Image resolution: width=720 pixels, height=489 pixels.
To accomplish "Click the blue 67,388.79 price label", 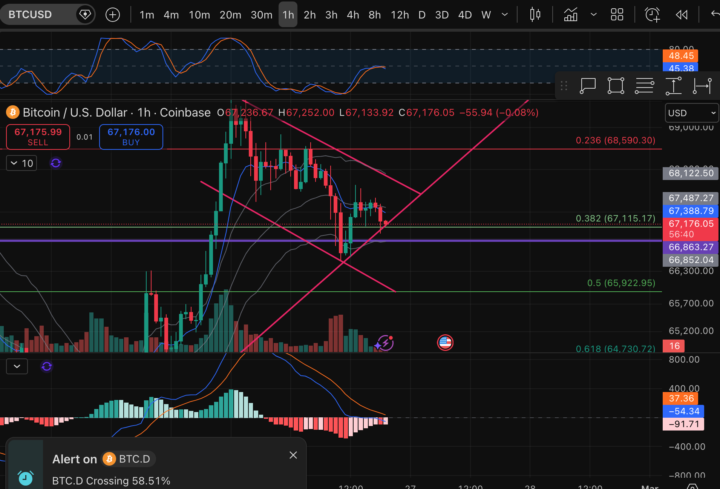I will tap(690, 211).
